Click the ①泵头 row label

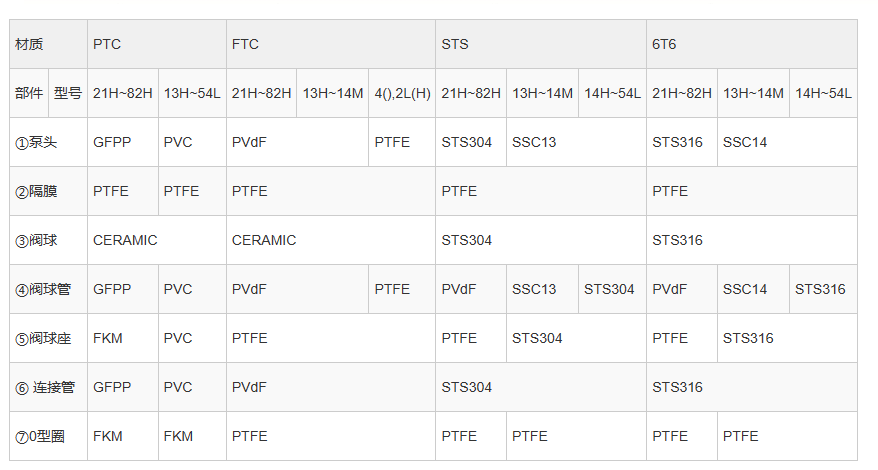point(48,142)
